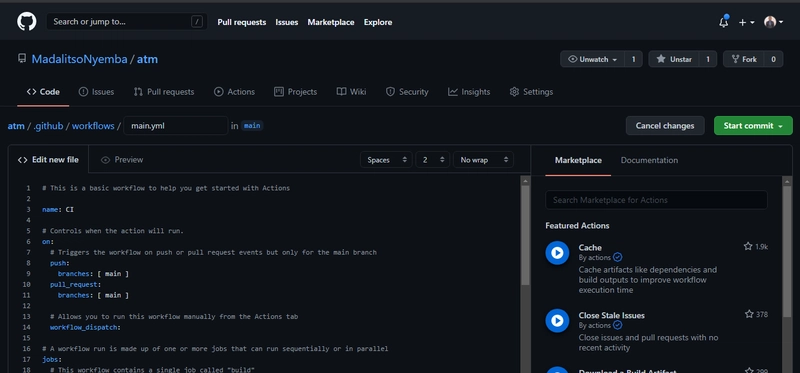Viewport: 800px width, 373px height.
Task: Expand the plus create-new menu
Action: tap(746, 22)
